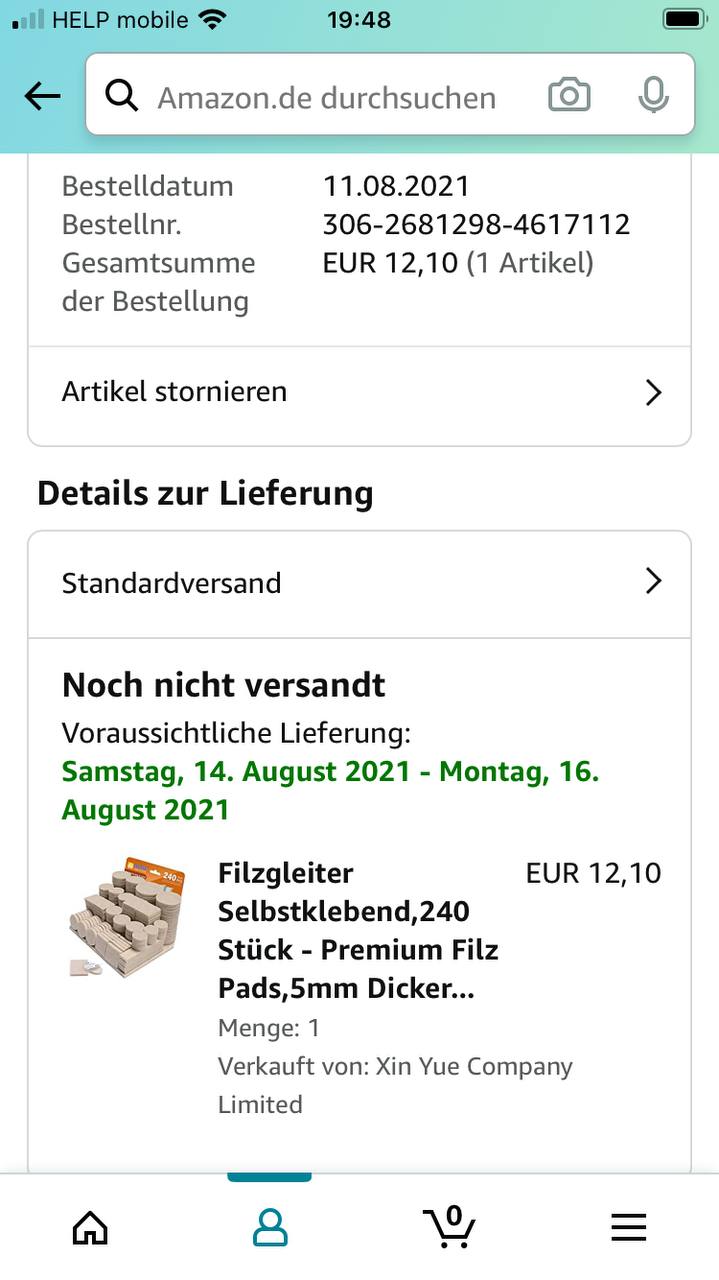719x1280 pixels.
Task: Tap the Wi-Fi status icon
Action: pos(212,19)
